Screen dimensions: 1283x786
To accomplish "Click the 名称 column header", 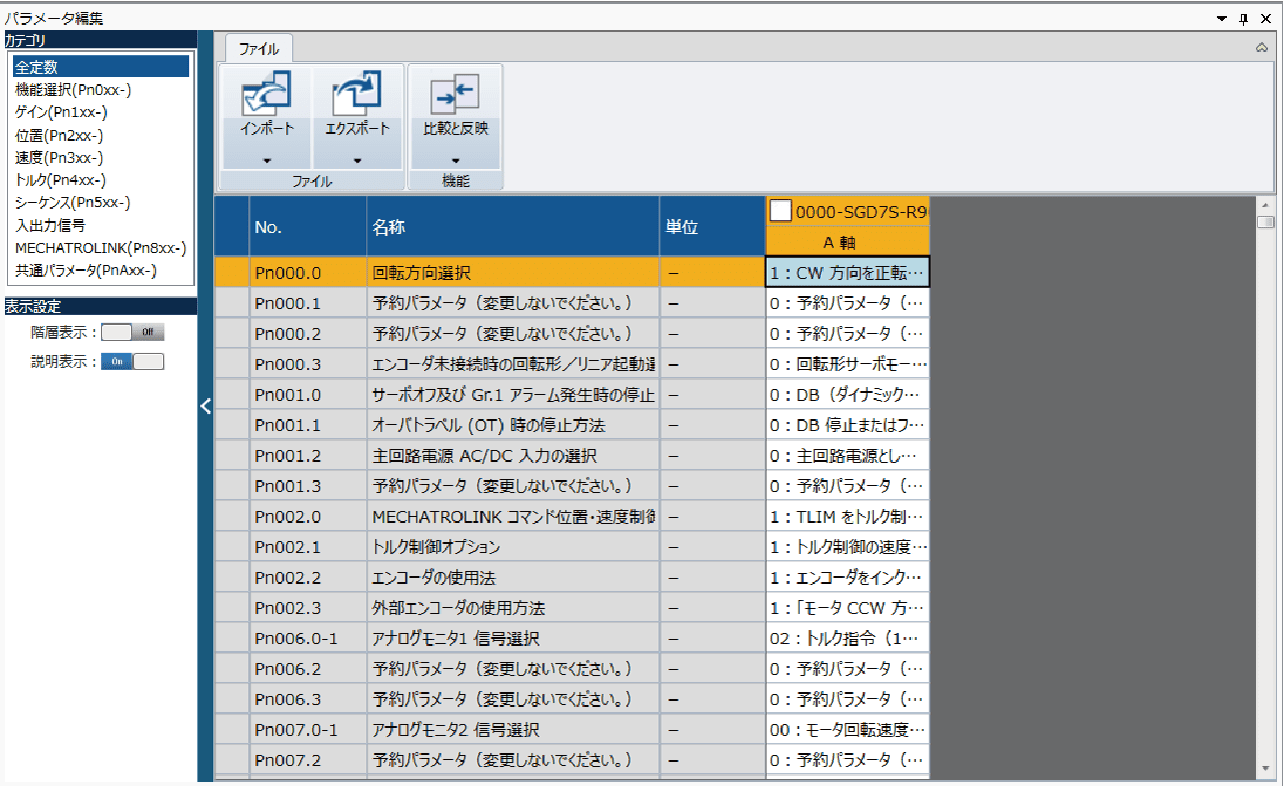I will [512, 227].
